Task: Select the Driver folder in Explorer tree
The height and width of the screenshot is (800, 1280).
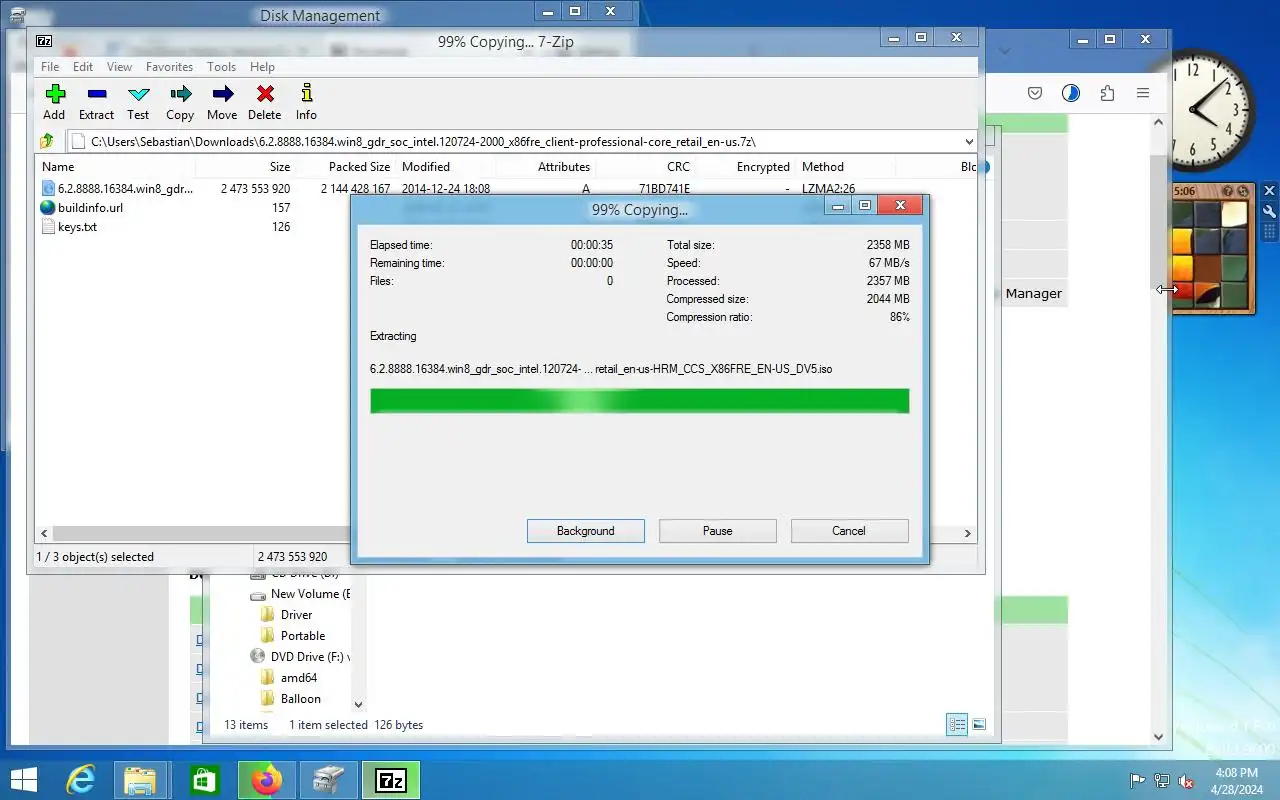Action: (296, 615)
